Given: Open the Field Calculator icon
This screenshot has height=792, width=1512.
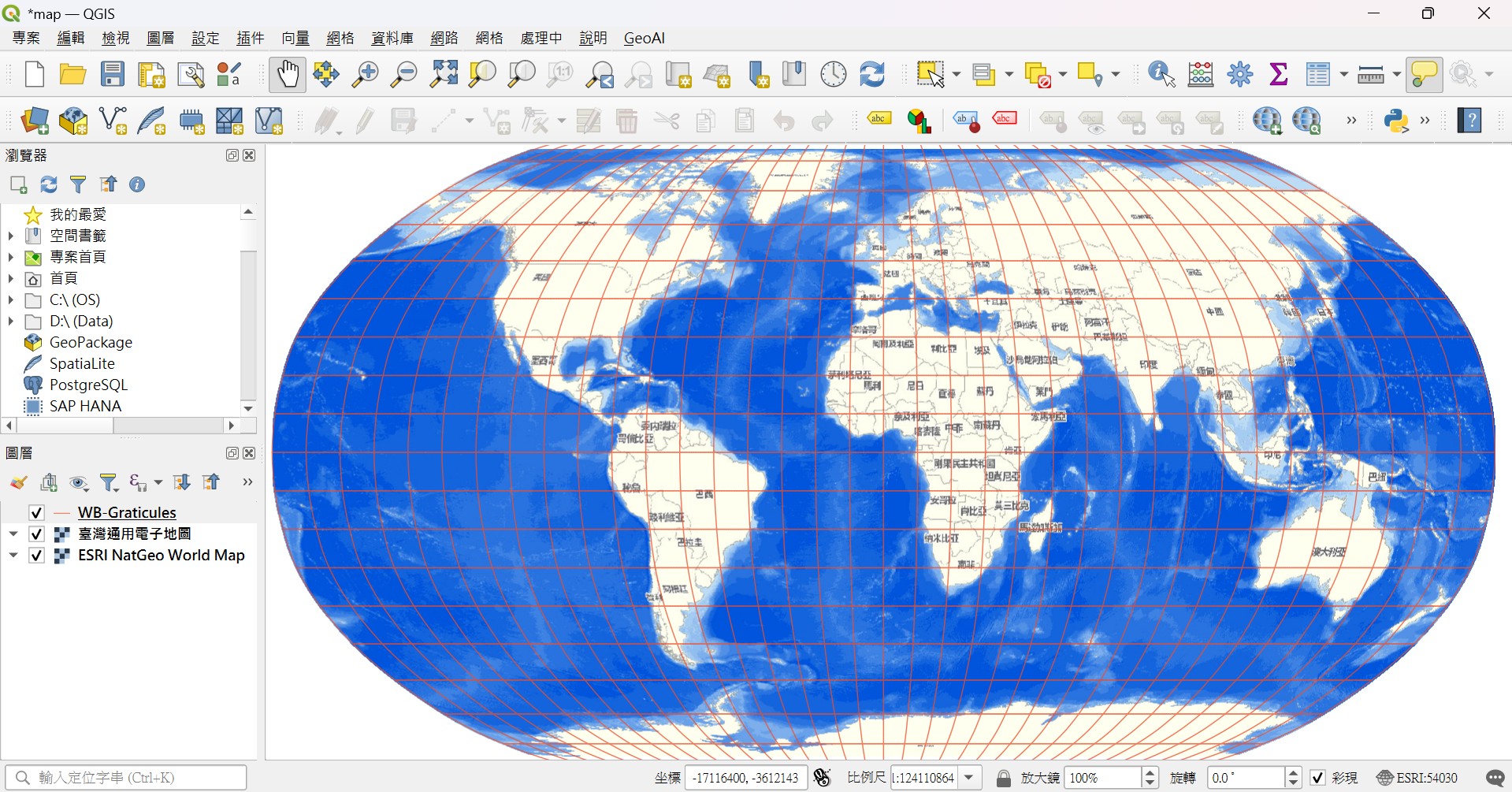Looking at the screenshot, I should (1201, 75).
